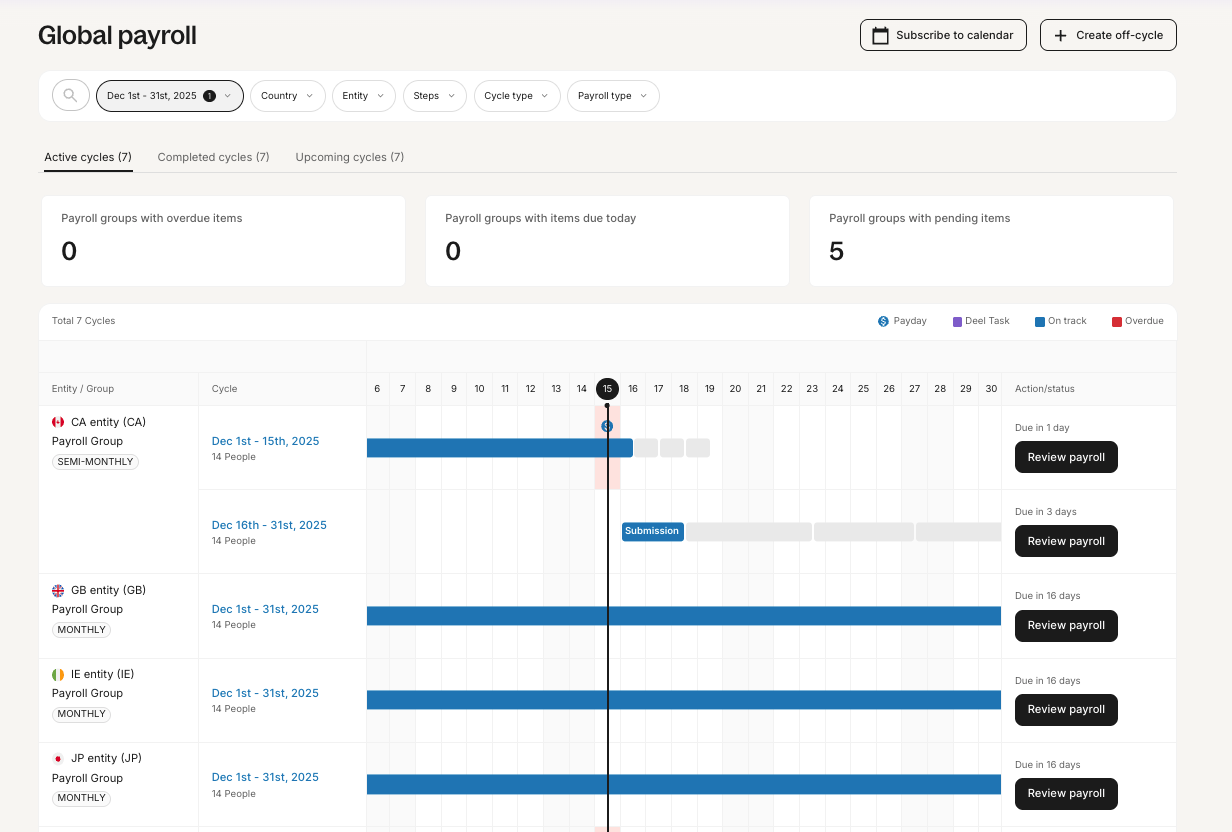
Task: Click the Ireland flag icon
Action: tap(58, 674)
